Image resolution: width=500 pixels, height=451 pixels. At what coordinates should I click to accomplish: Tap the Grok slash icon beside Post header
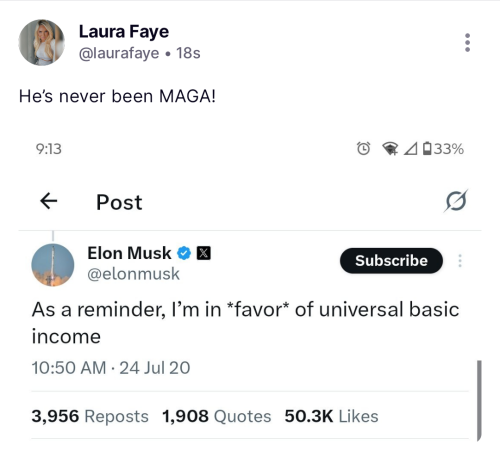click(456, 201)
